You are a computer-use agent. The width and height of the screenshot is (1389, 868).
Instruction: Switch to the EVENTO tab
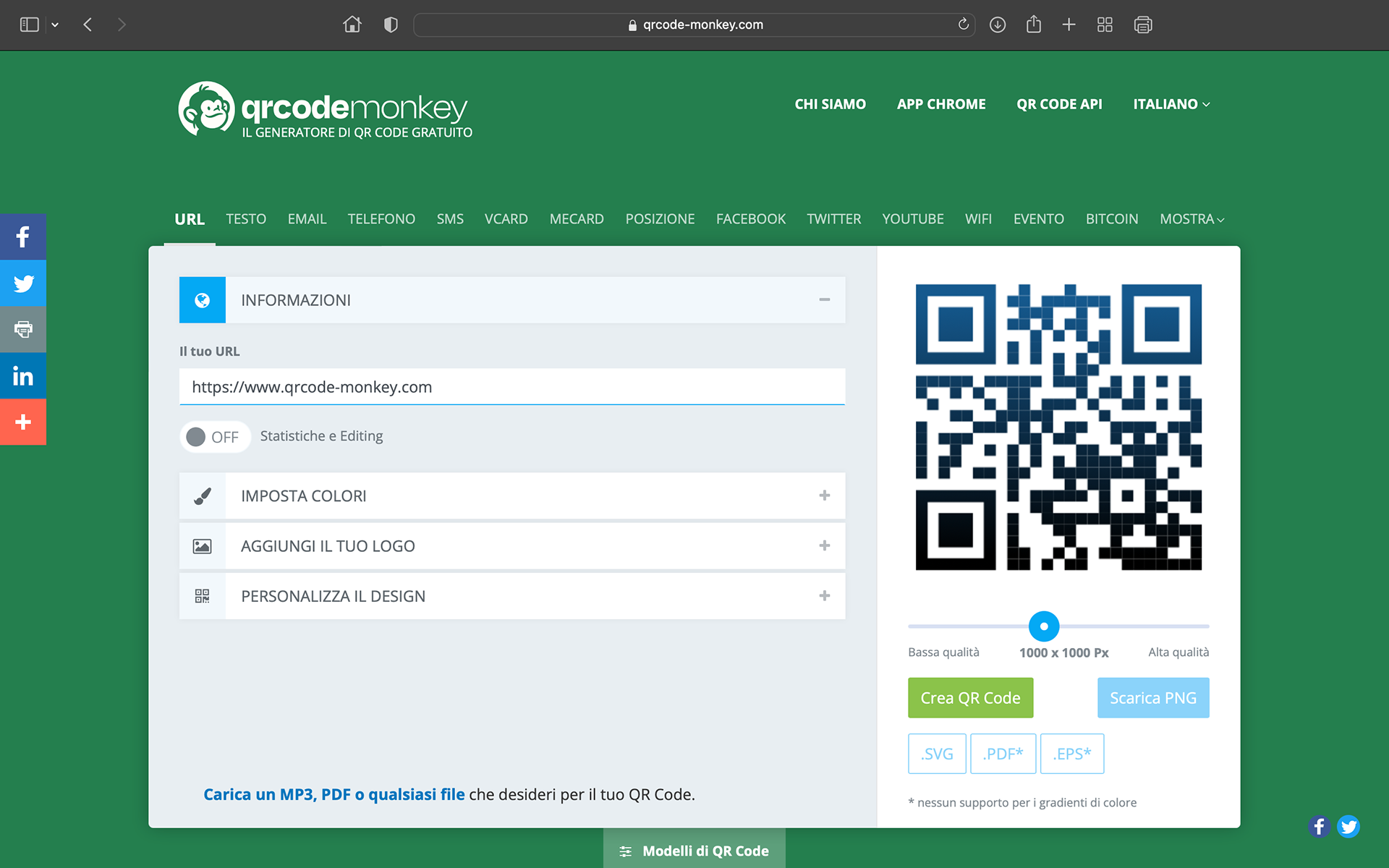(1039, 219)
